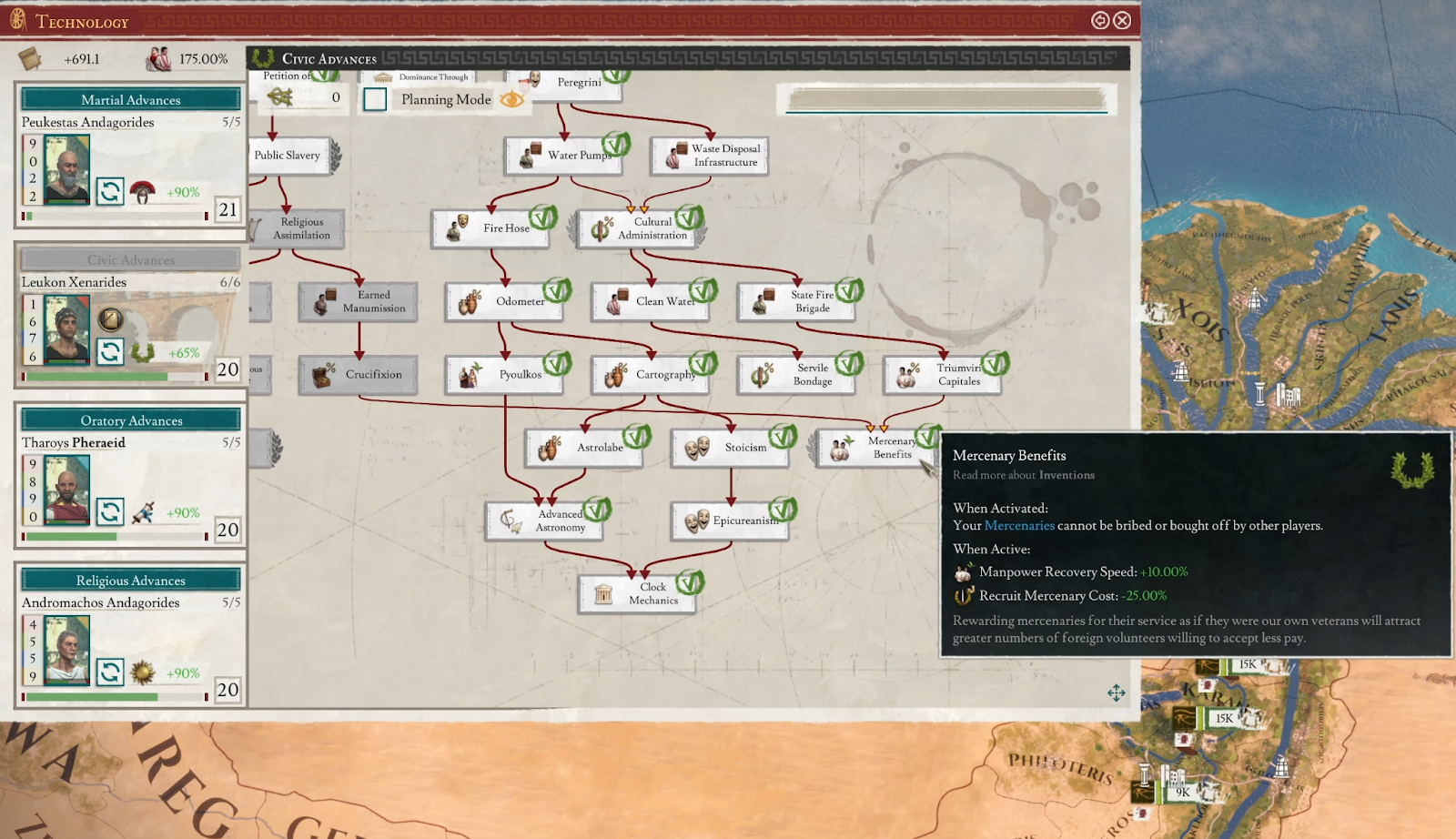1456x839 pixels.
Task: Click the Religious research progress bar
Action: point(116,696)
